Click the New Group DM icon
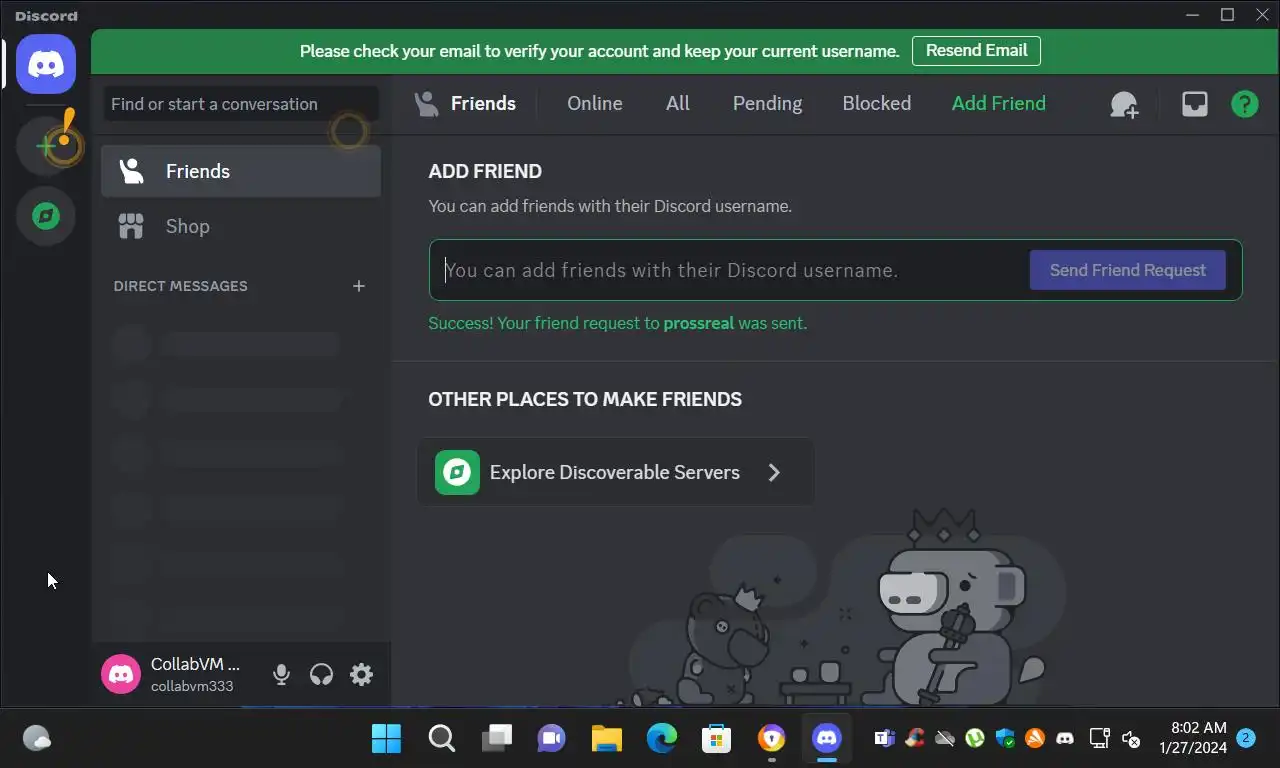 click(x=1124, y=104)
